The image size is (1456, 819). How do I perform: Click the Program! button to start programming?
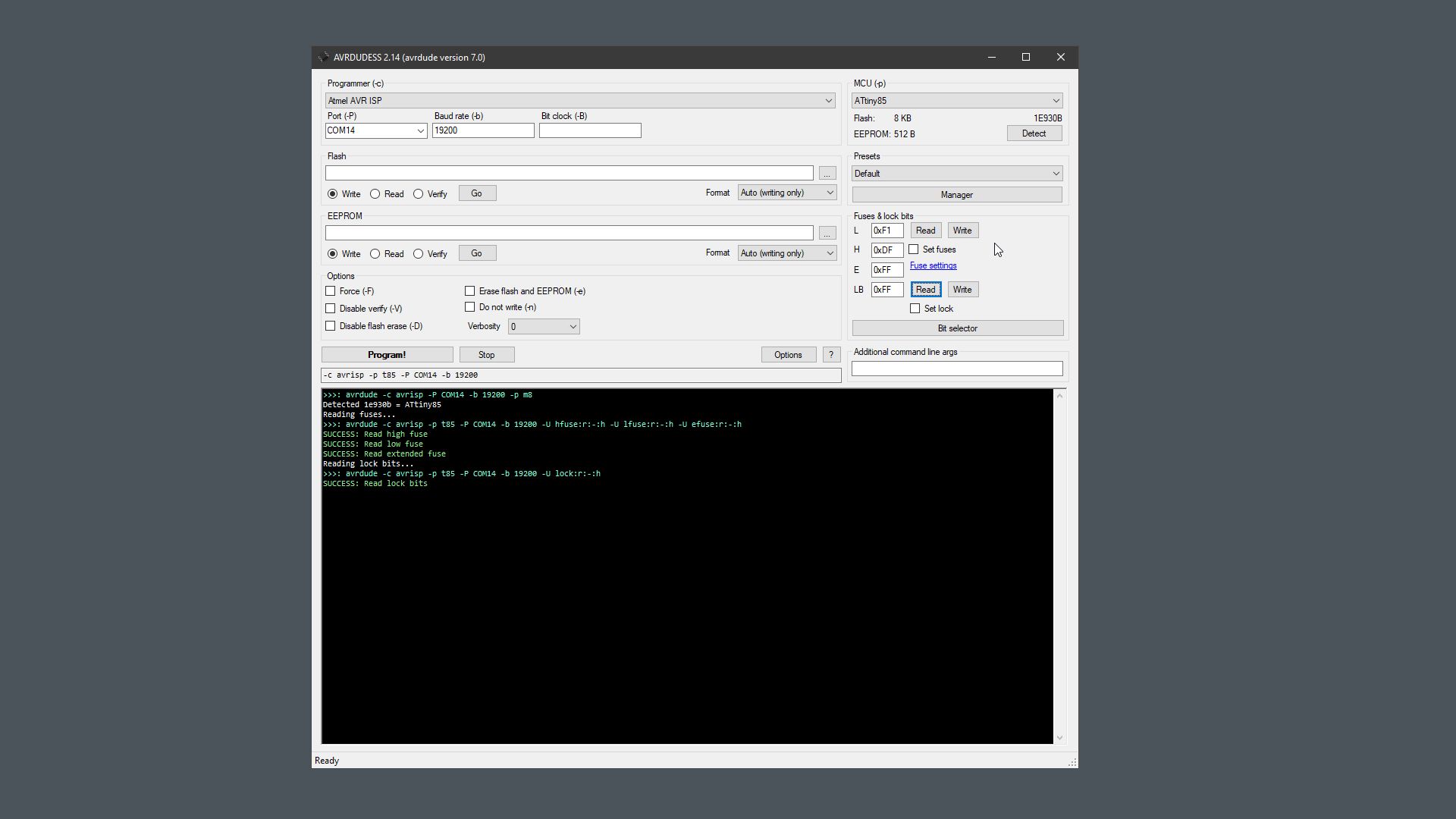387,354
